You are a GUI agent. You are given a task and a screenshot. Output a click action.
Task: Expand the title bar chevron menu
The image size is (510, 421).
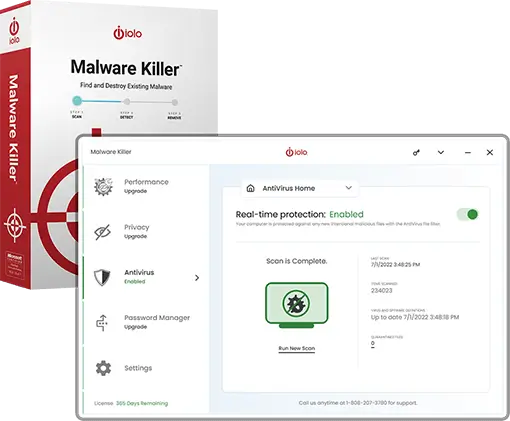pyautogui.click(x=441, y=152)
